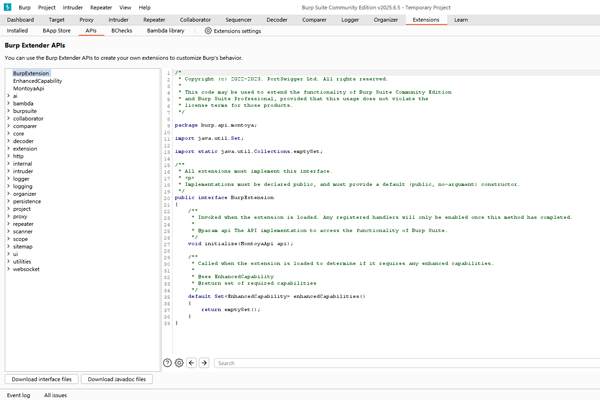
Task: Open the View menu
Action: [125, 7]
